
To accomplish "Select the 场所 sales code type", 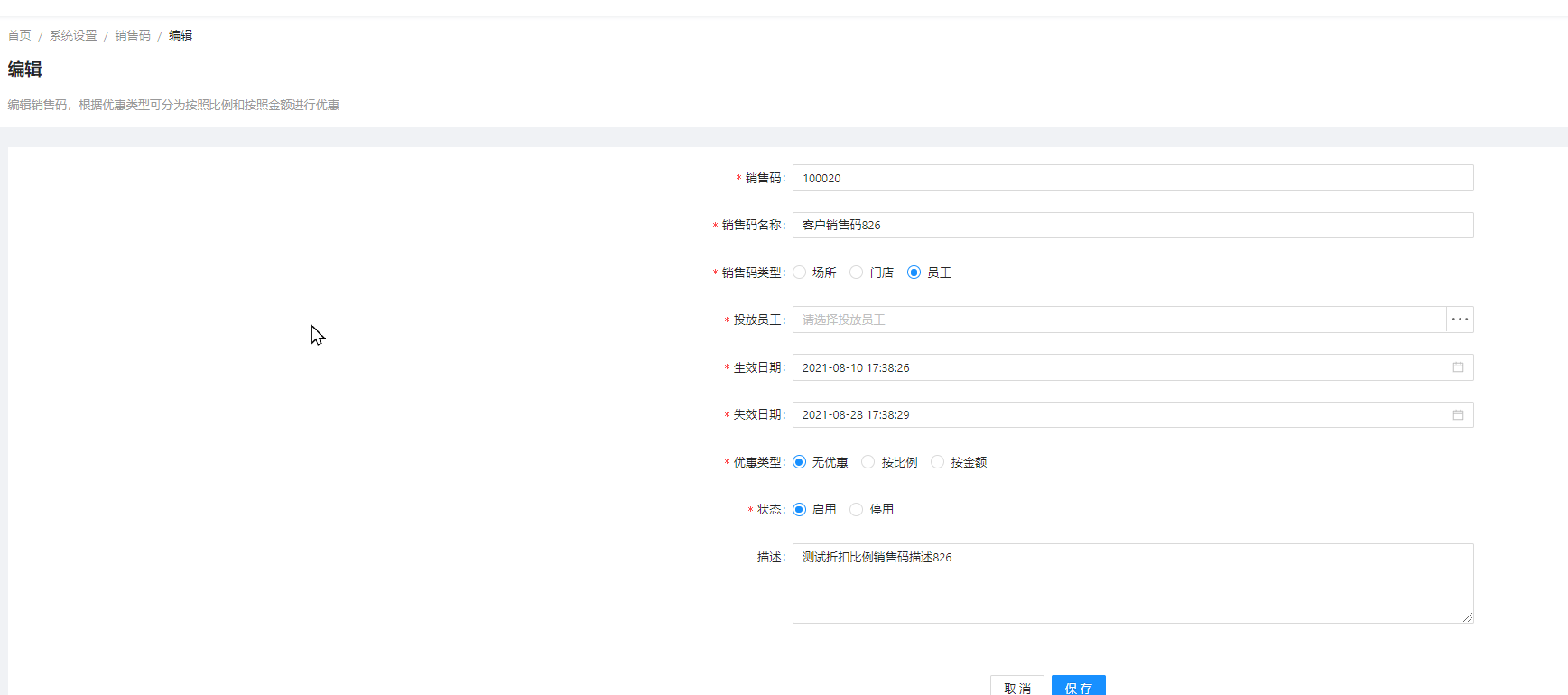I will (x=800, y=273).
